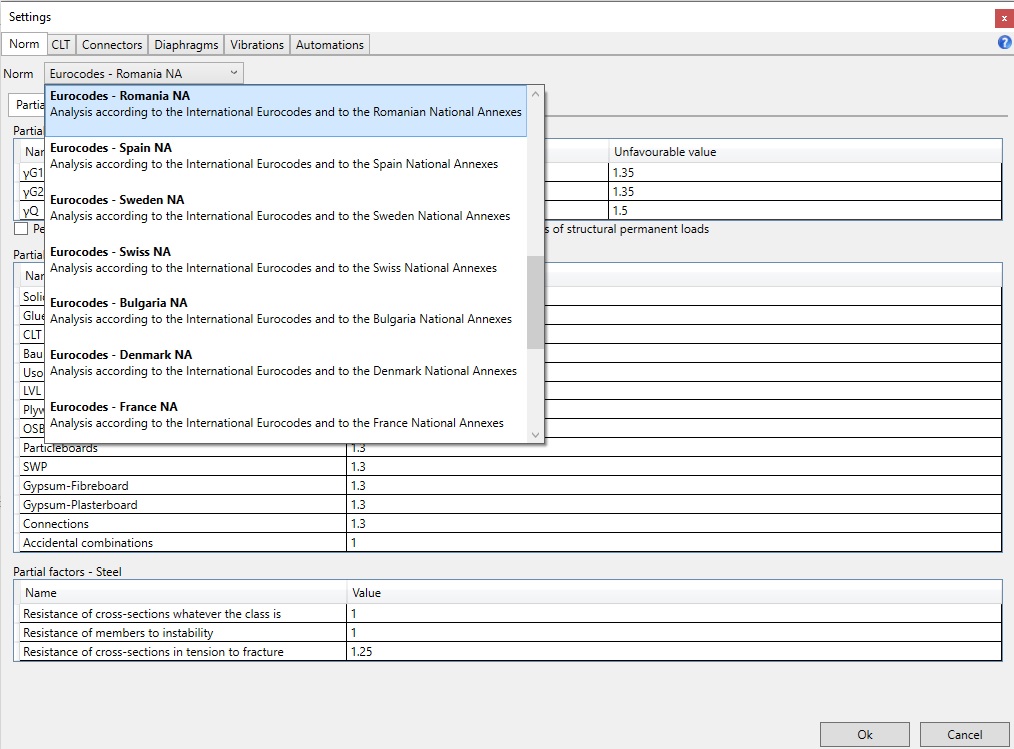Switch to the Norm tab

24,44
